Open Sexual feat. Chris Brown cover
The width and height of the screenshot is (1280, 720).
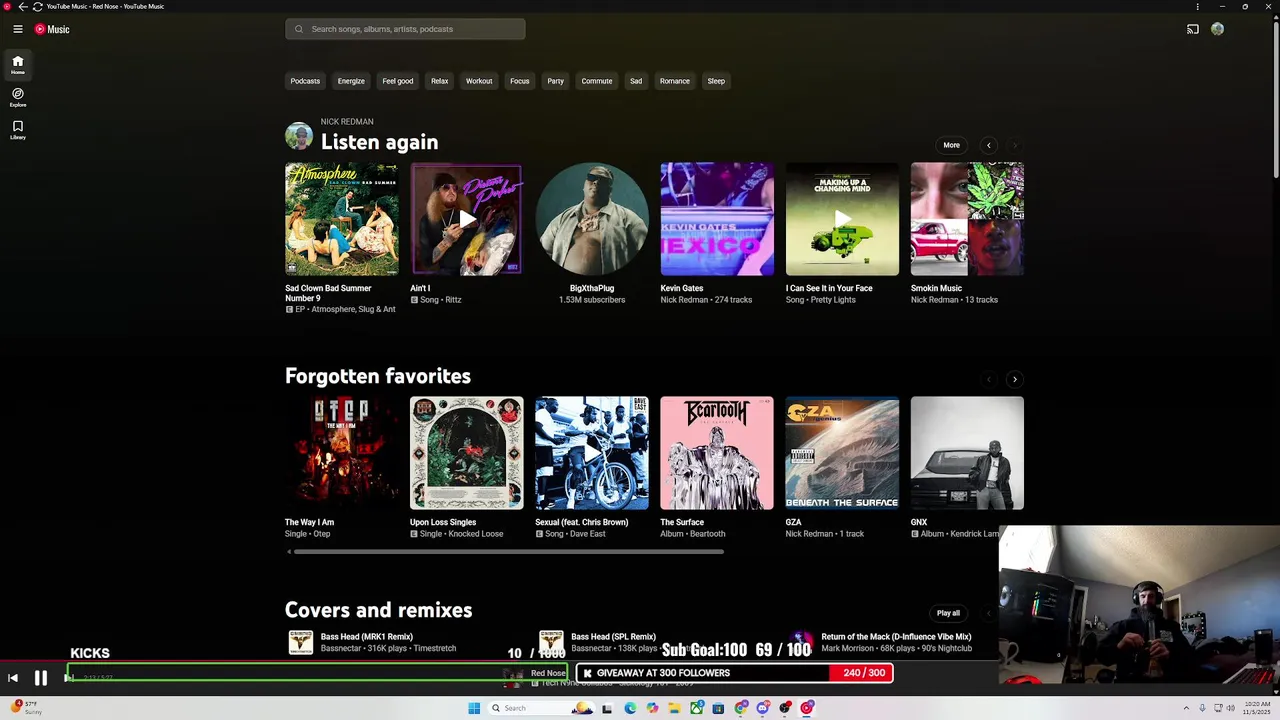[x=591, y=453]
